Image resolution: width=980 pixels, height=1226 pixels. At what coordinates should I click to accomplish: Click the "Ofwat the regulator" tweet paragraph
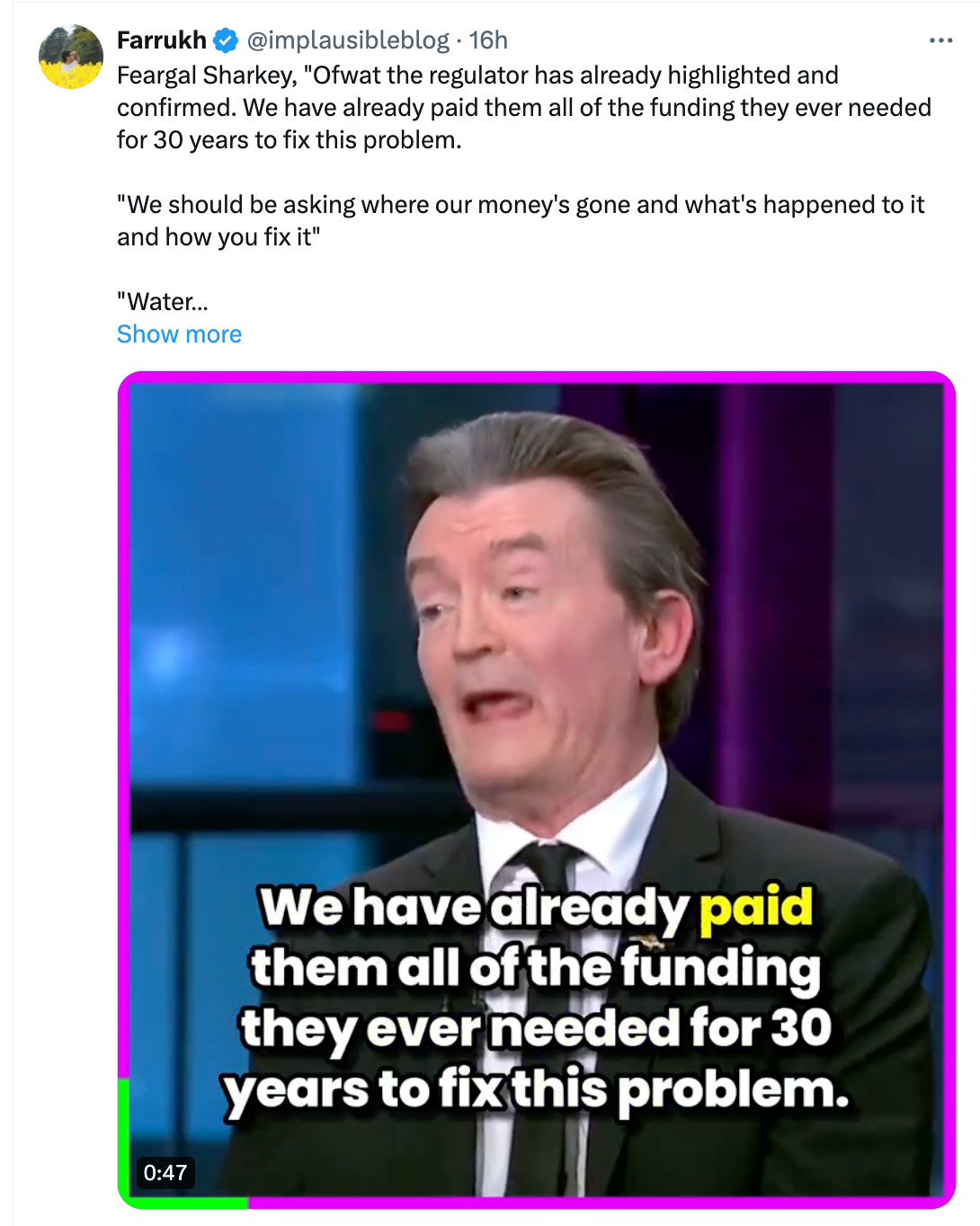point(524,108)
